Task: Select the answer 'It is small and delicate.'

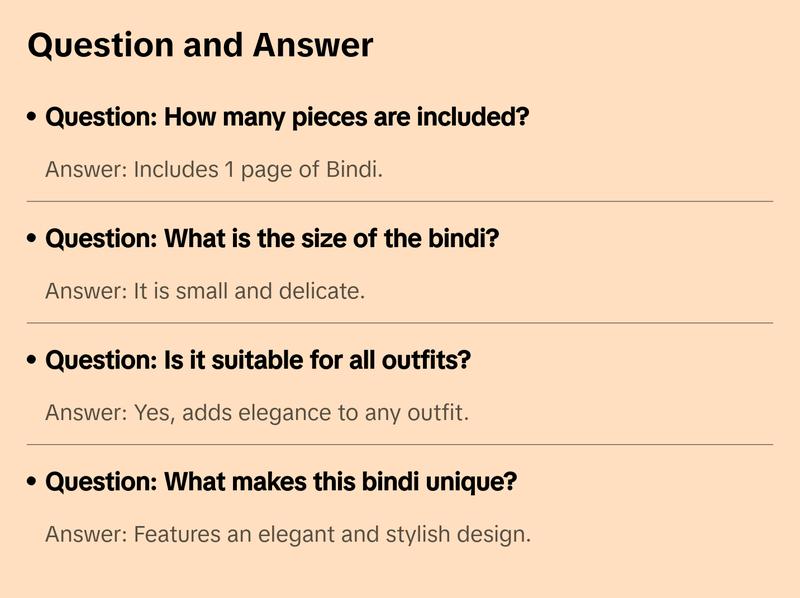Action: point(205,291)
